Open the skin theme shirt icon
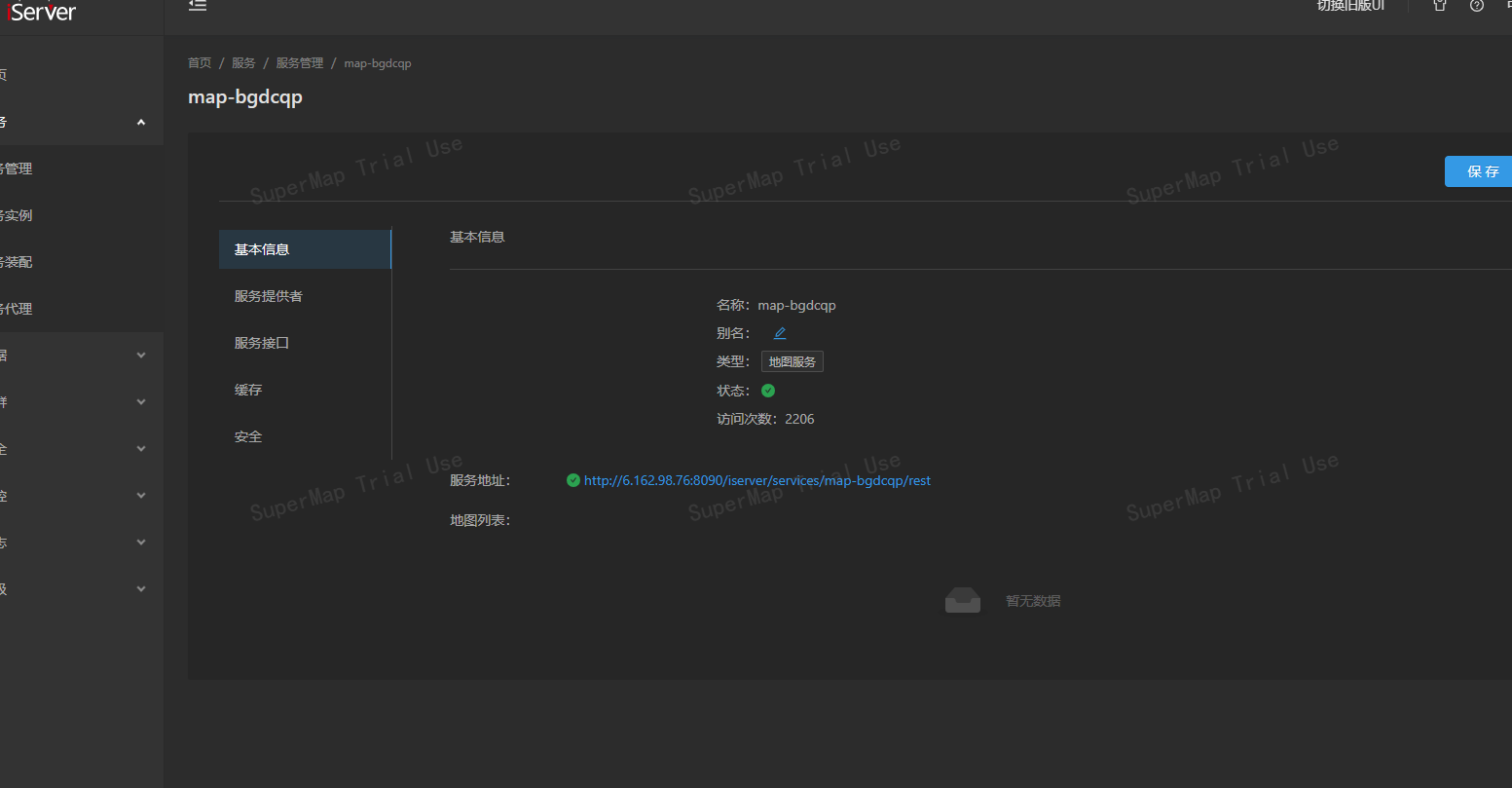1512x788 pixels. click(1440, 5)
